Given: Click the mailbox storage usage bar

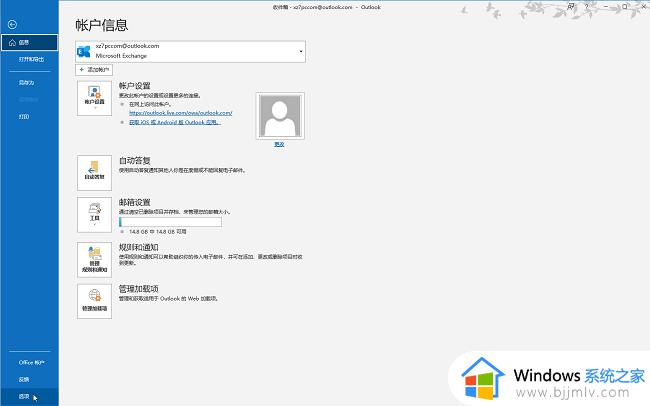Looking at the screenshot, I should [170, 222].
